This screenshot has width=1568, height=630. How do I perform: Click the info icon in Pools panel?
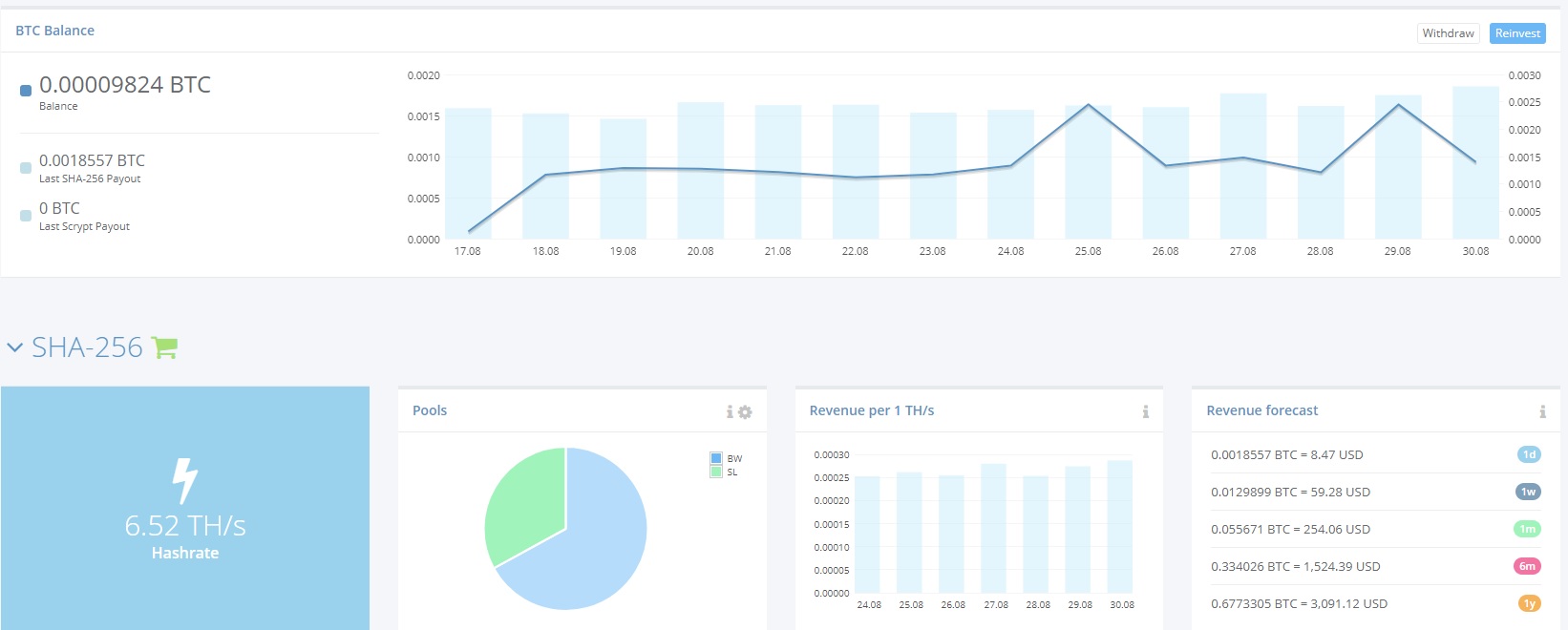730,412
